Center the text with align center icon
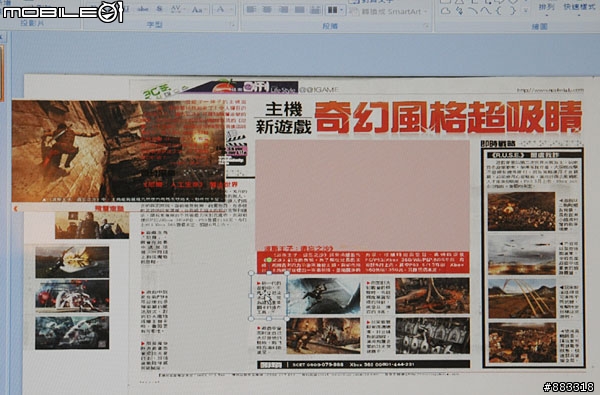Viewport: 600px width, 395px height. [x=267, y=10]
